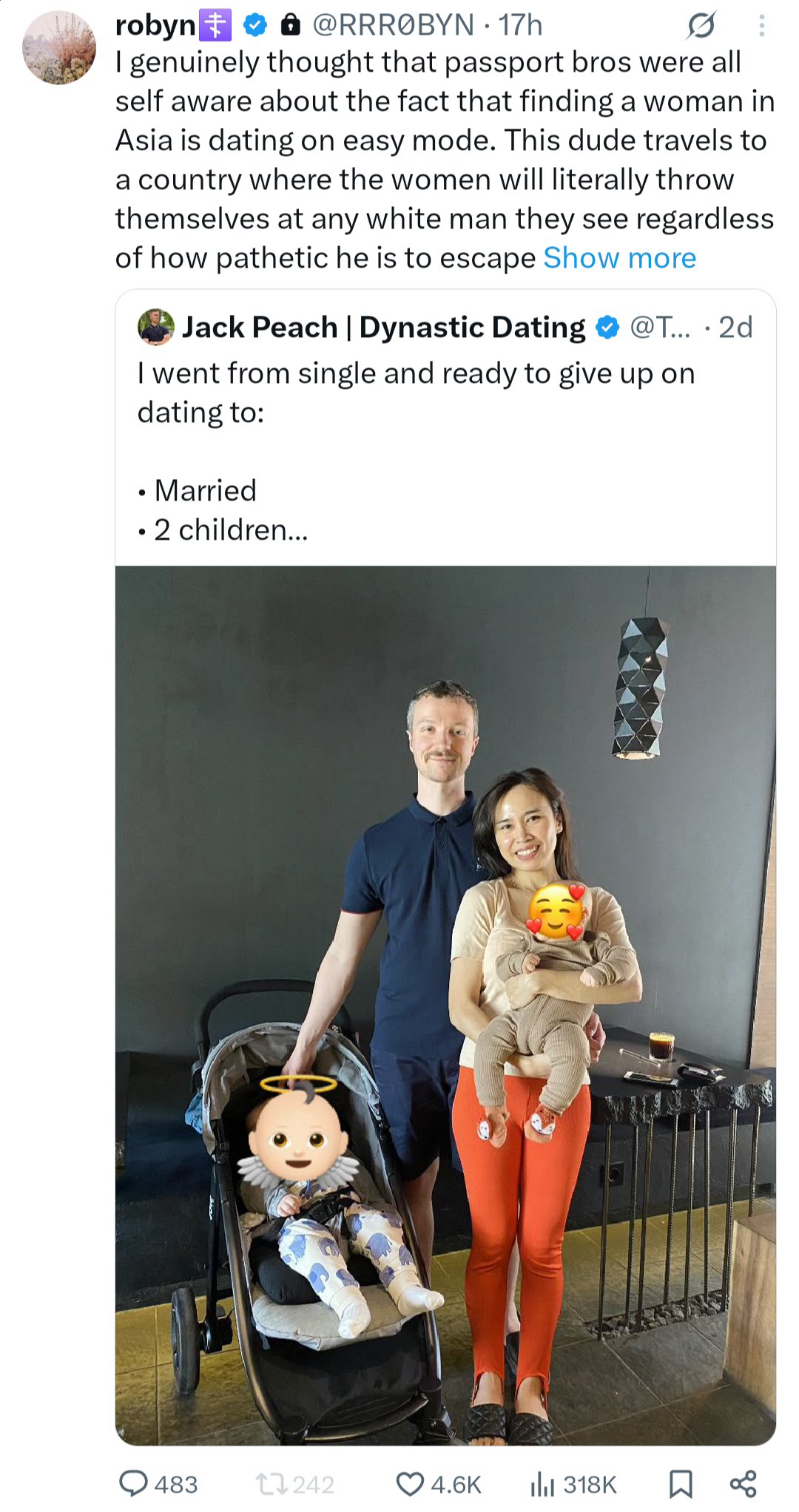
Task: Open the three-dot more options menu
Action: 762,27
